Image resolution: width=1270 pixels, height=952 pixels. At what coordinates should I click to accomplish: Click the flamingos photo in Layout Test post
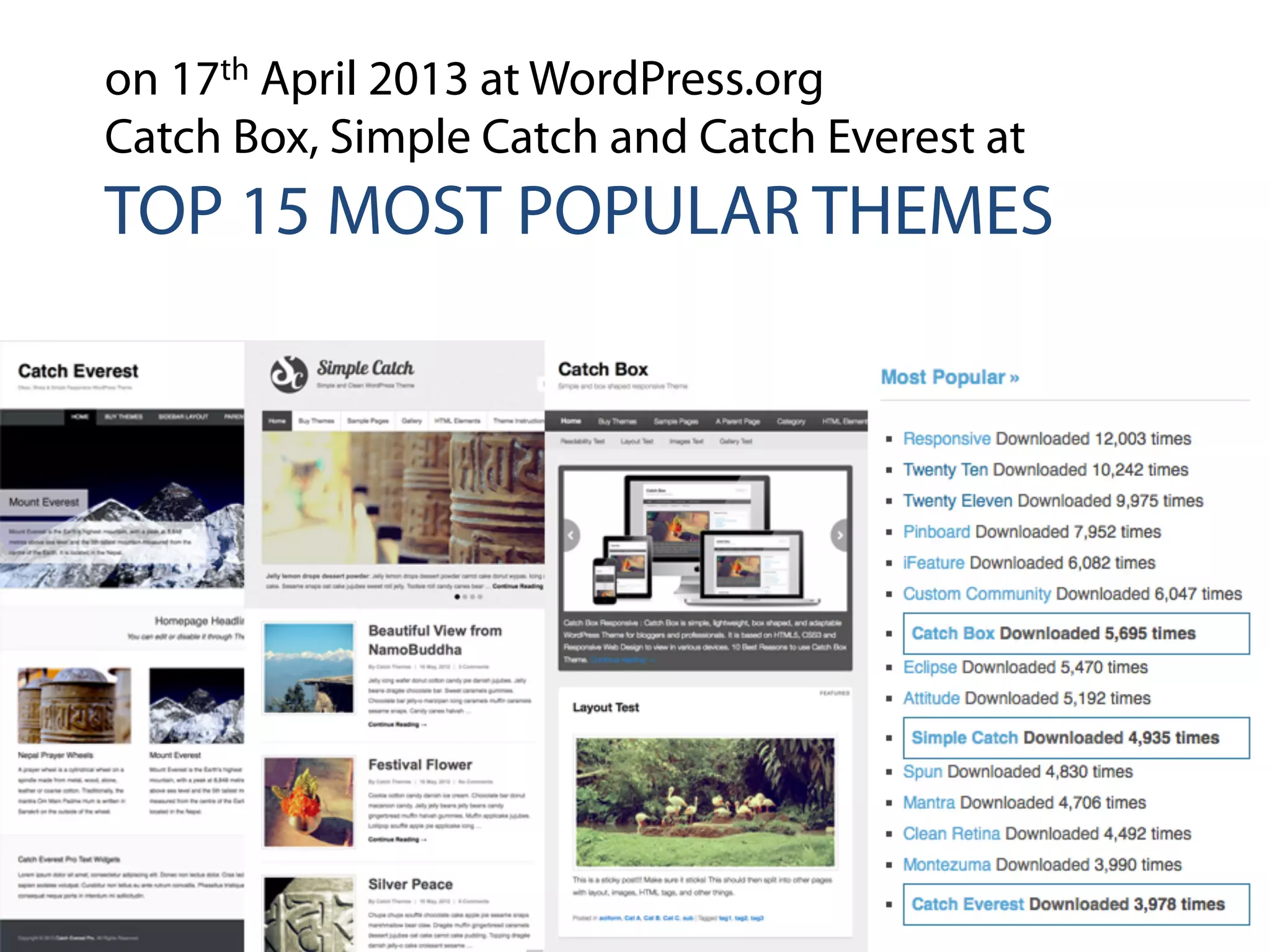click(705, 801)
